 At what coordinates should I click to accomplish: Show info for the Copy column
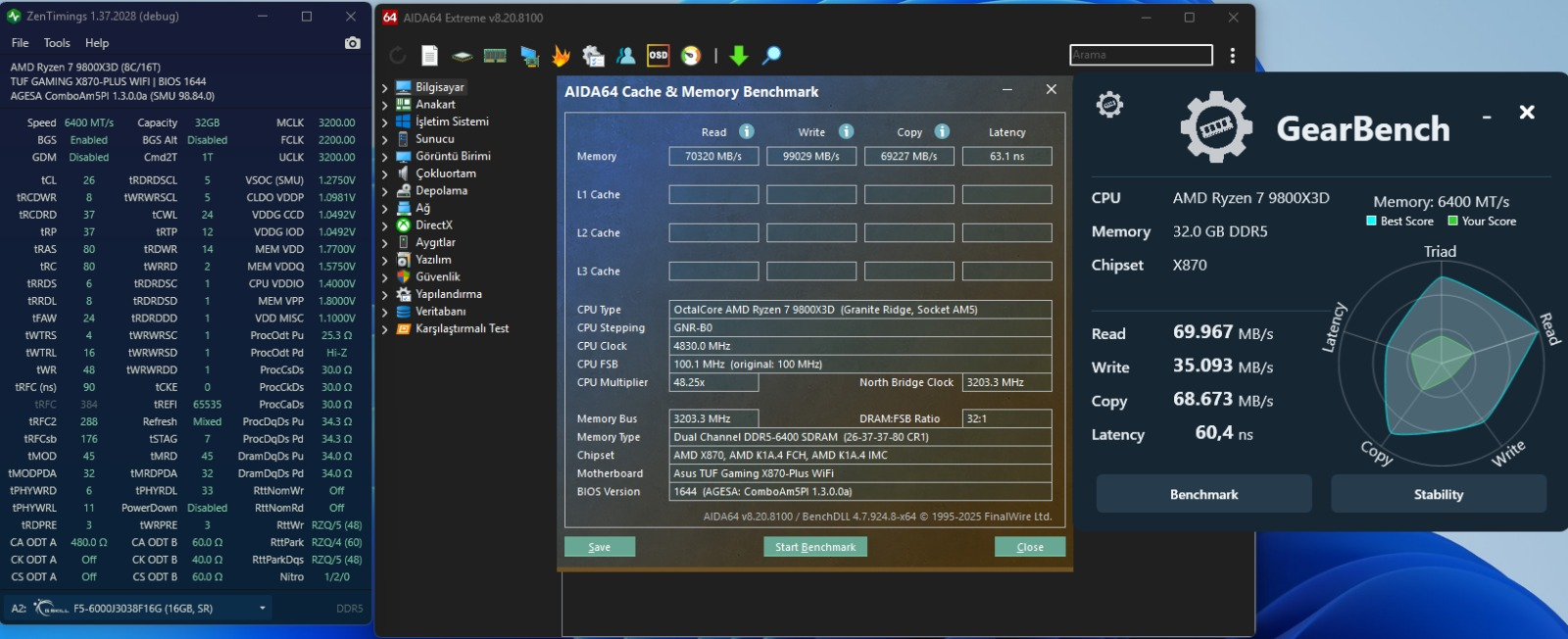click(x=942, y=131)
